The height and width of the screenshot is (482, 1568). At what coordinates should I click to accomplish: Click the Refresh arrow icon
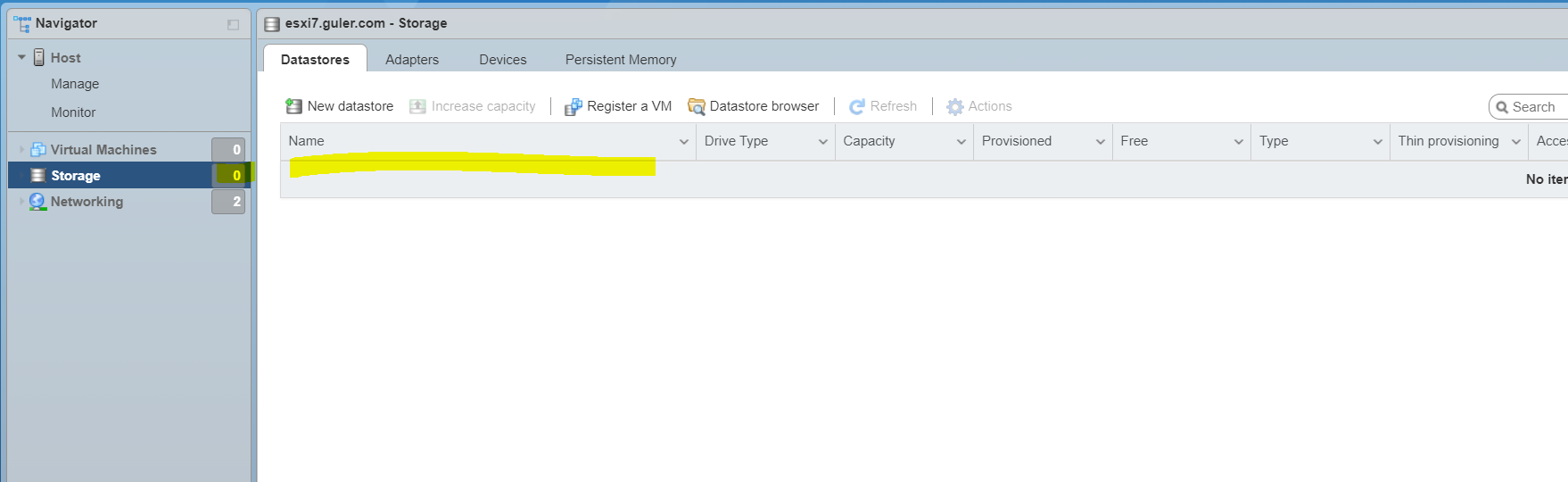(x=857, y=106)
